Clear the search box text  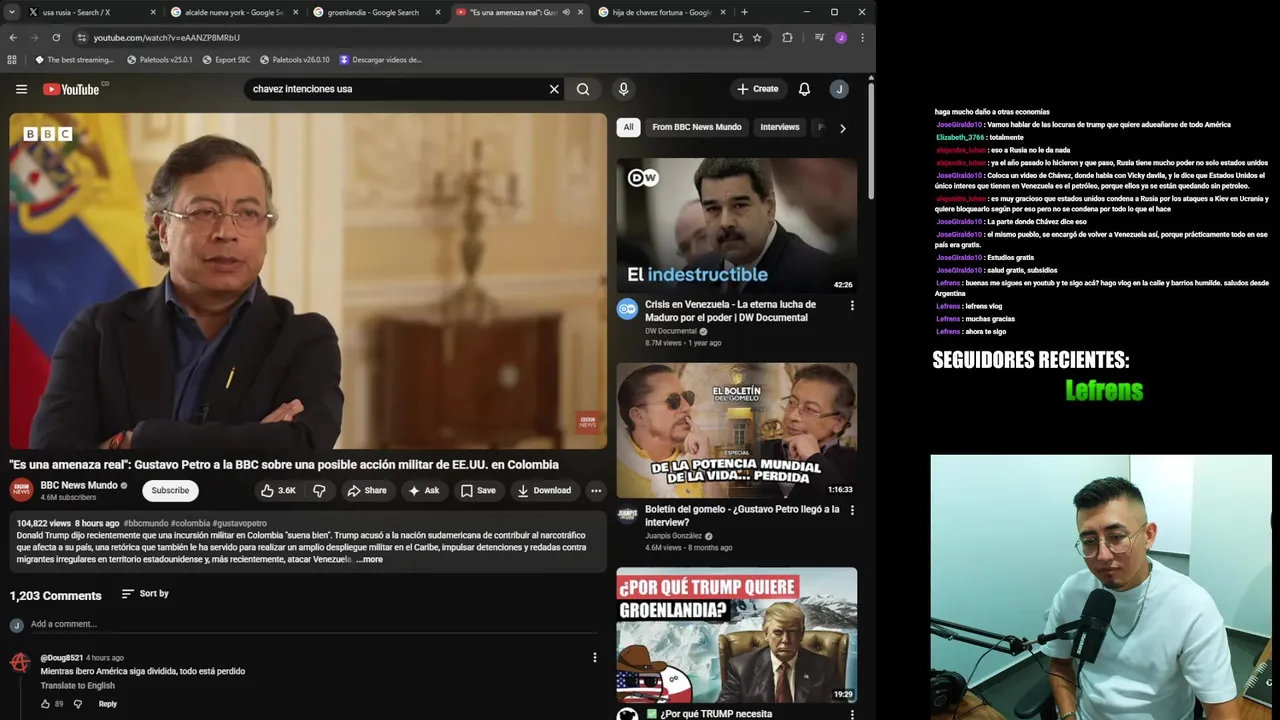[554, 89]
